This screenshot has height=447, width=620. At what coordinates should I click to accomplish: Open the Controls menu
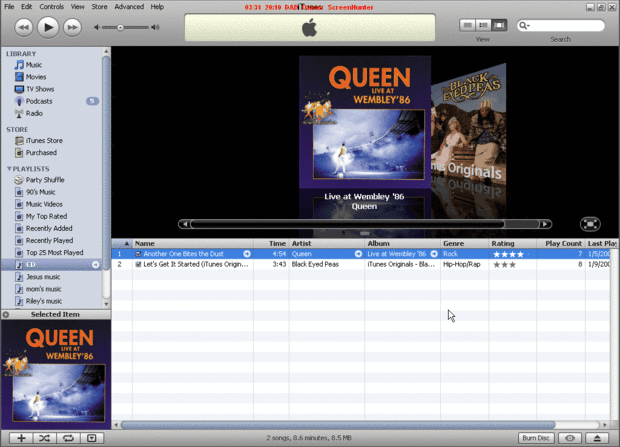point(51,7)
